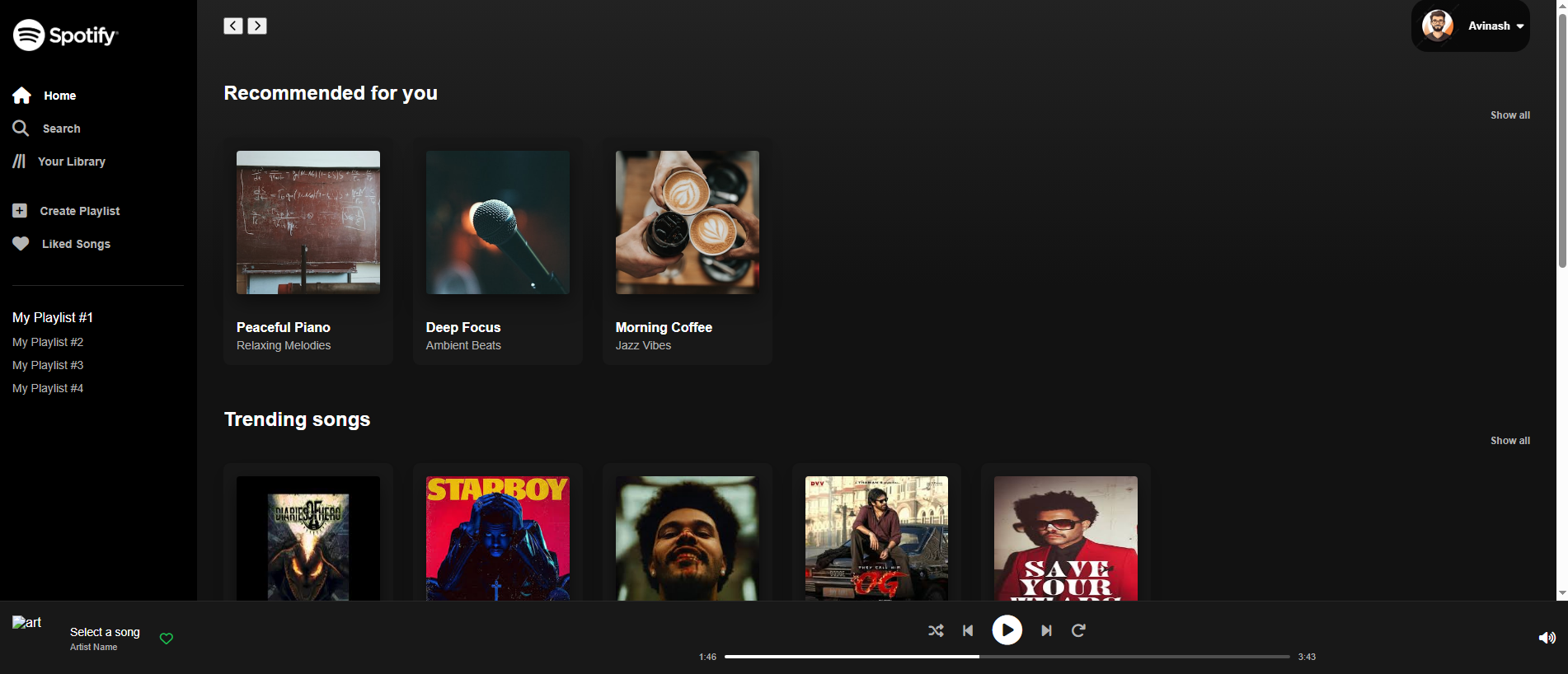Open the Morning Coffee card
Image resolution: width=1568 pixels, height=674 pixels.
(688, 251)
